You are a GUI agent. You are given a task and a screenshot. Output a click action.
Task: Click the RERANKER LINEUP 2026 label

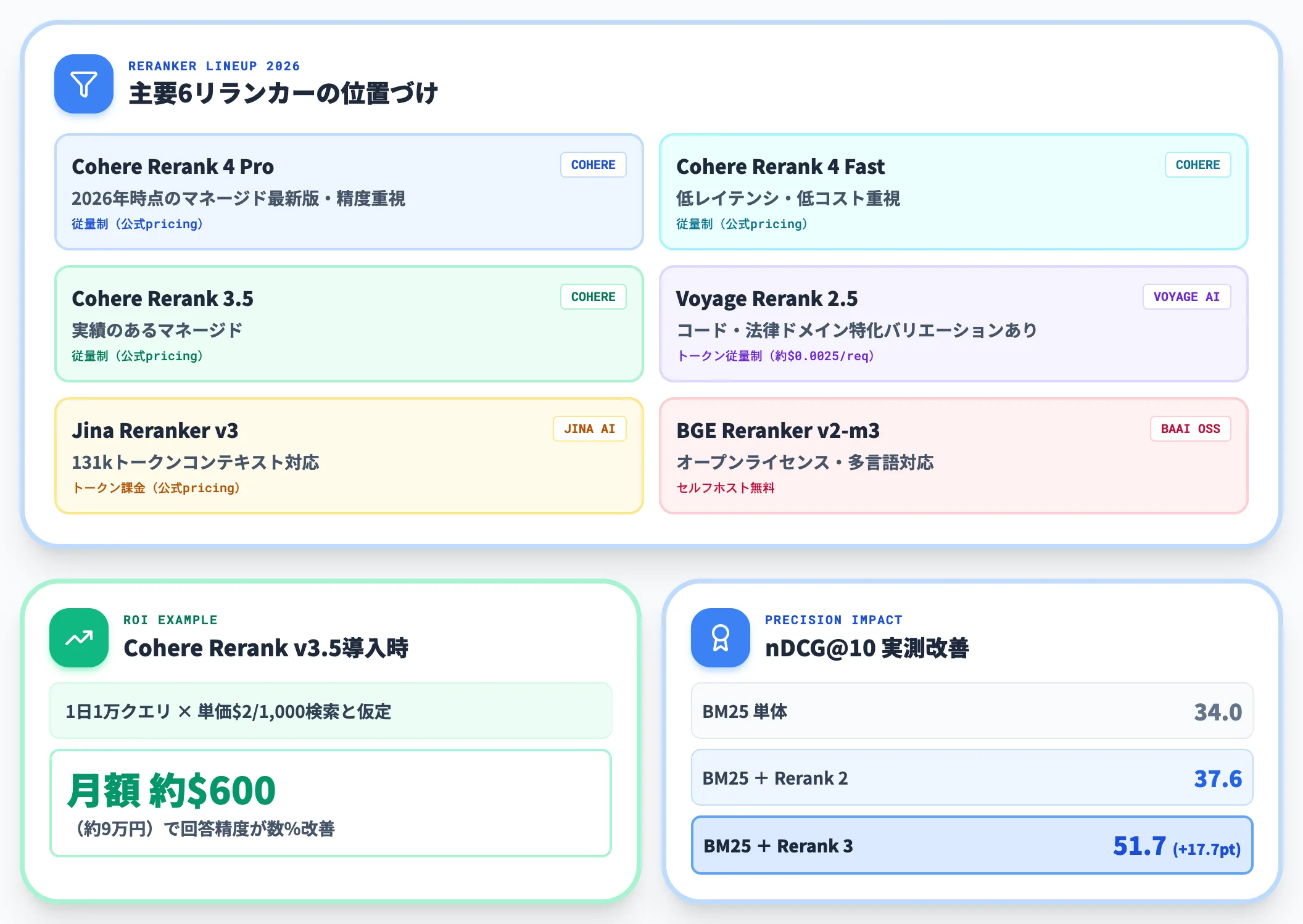[214, 66]
